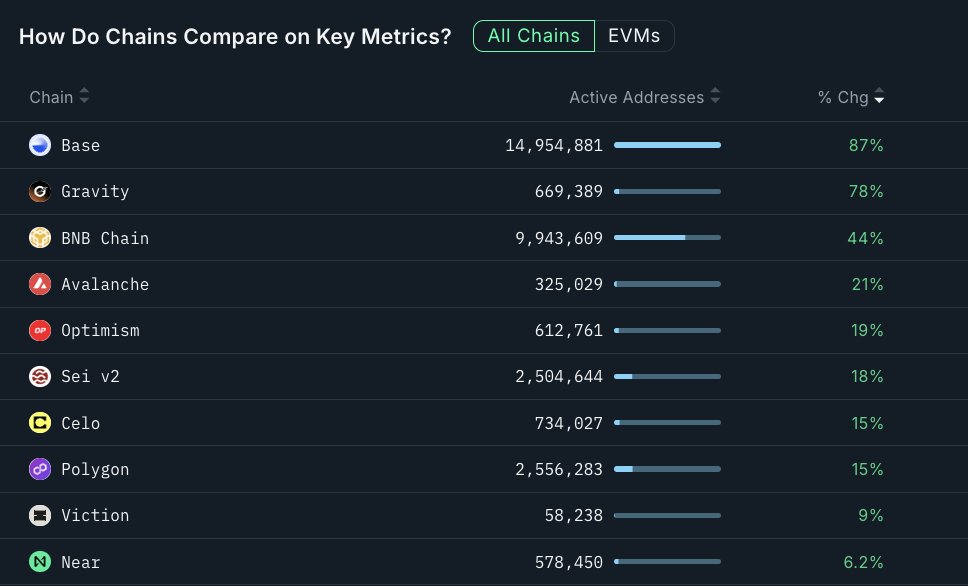Click the Sei v2 logo icon
Image resolution: width=968 pixels, height=586 pixels.
(40, 376)
